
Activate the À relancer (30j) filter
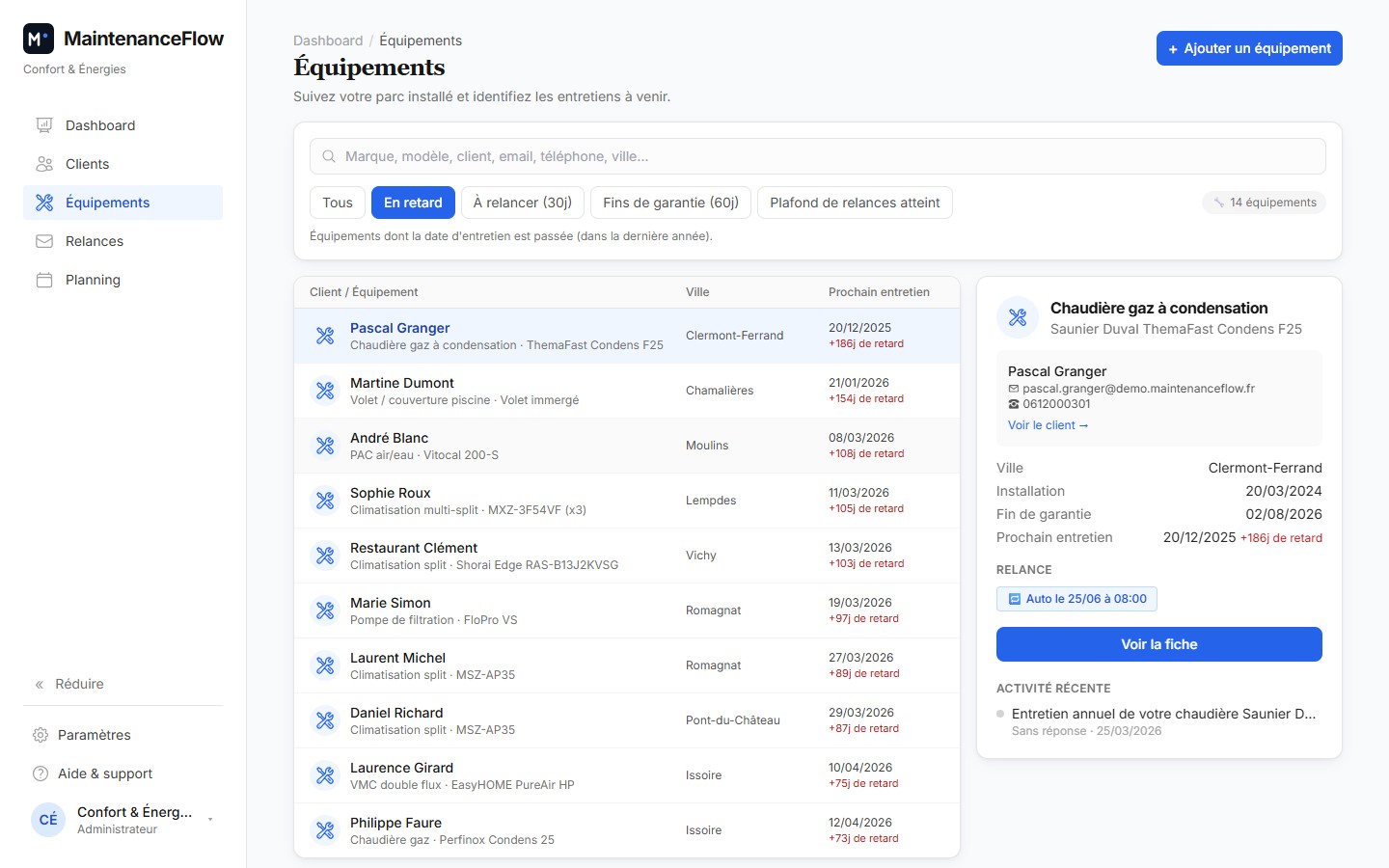pyautogui.click(x=523, y=203)
